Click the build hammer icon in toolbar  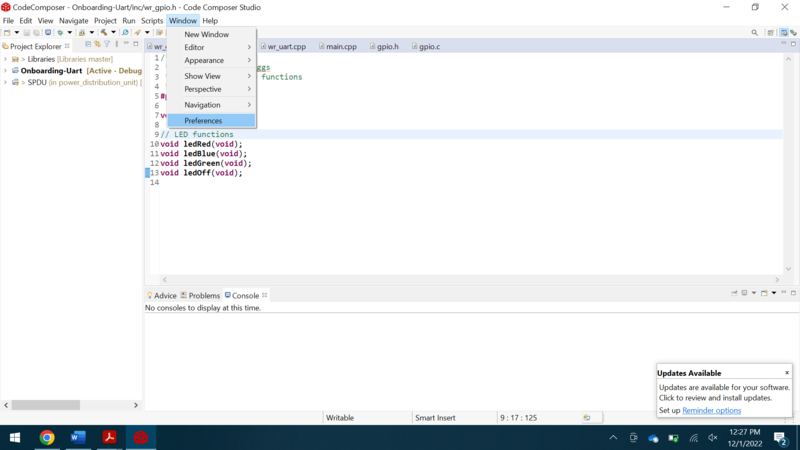point(103,32)
